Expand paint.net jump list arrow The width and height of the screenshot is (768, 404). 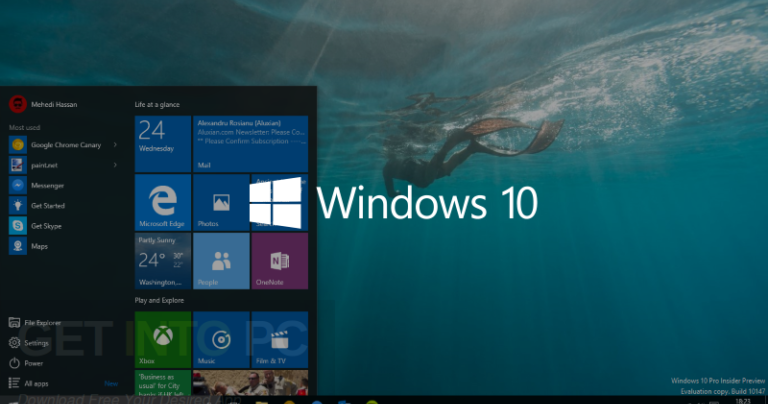115,165
